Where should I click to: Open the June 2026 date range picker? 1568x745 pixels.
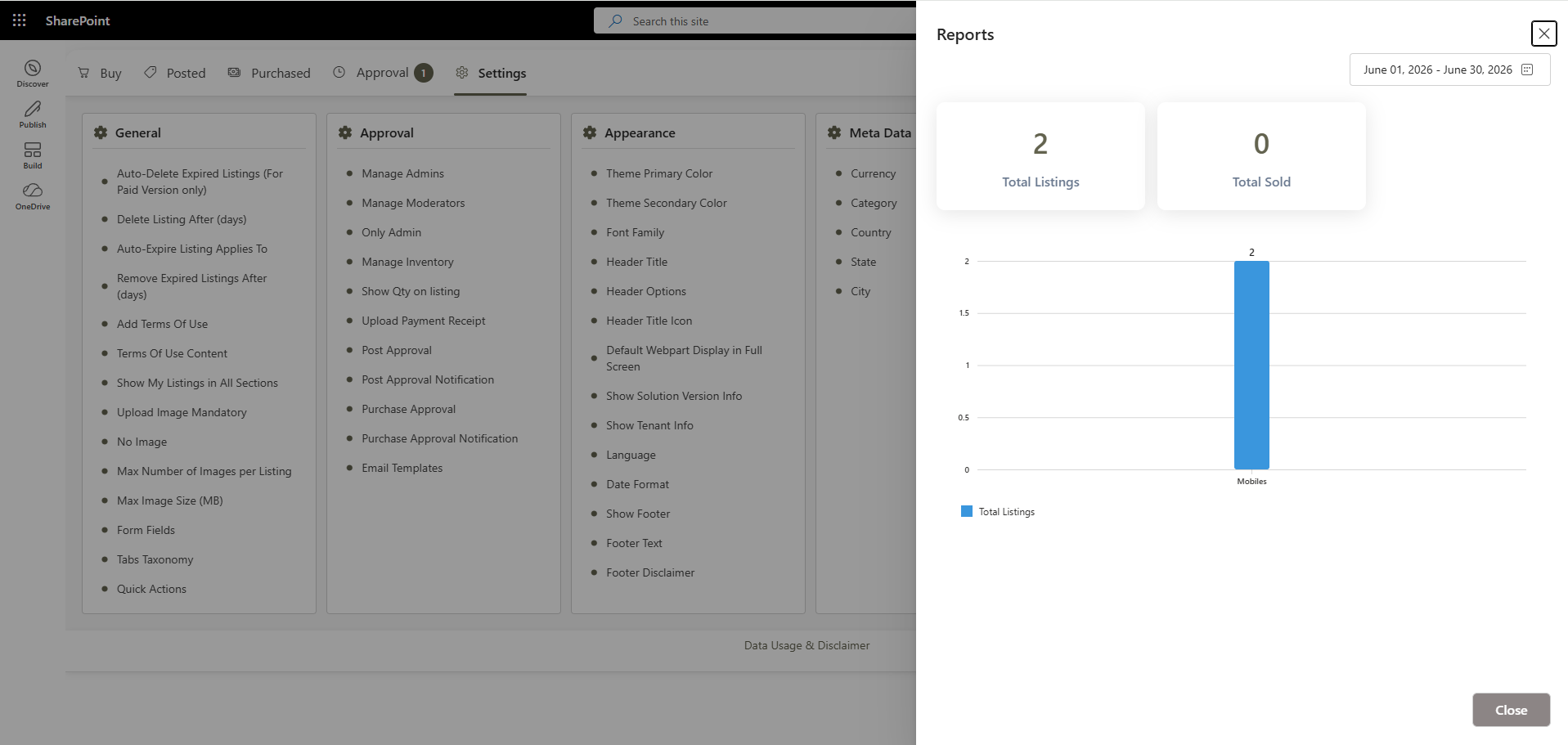click(x=1449, y=70)
